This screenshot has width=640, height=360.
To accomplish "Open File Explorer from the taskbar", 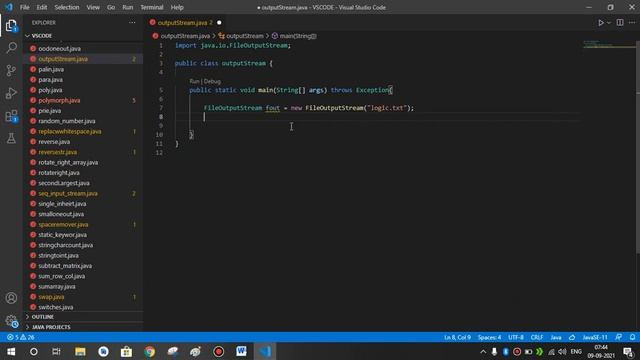I will 80,351.
